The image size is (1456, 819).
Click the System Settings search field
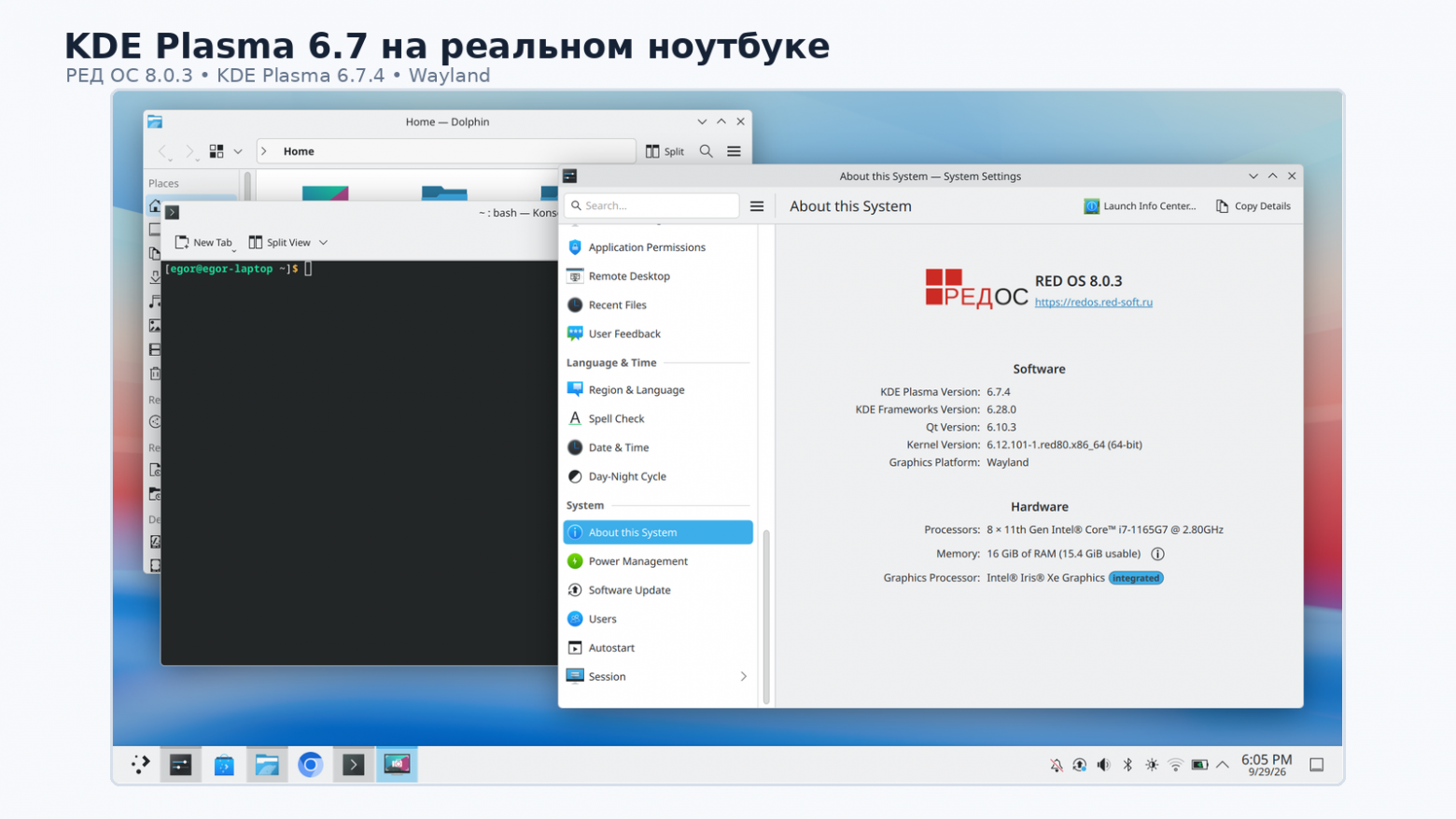[x=651, y=206]
